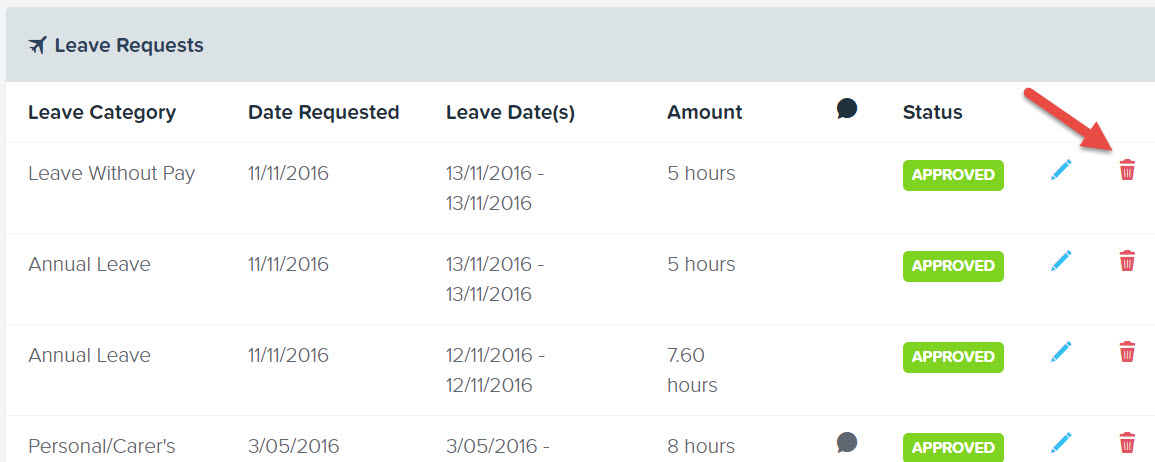
Task: Click the Amount column header
Action: 705,113
